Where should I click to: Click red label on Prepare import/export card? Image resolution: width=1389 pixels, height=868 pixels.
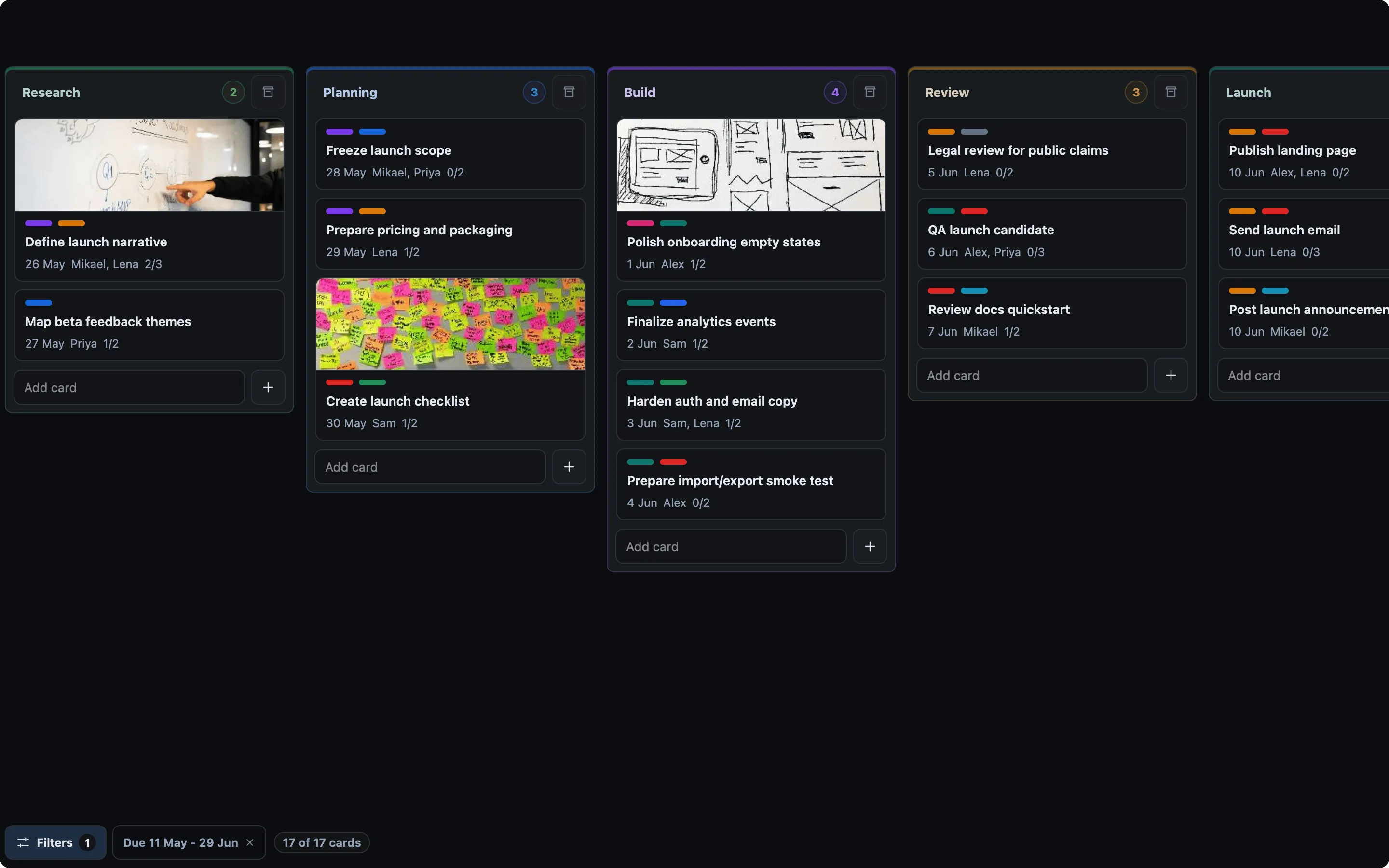tap(673, 462)
